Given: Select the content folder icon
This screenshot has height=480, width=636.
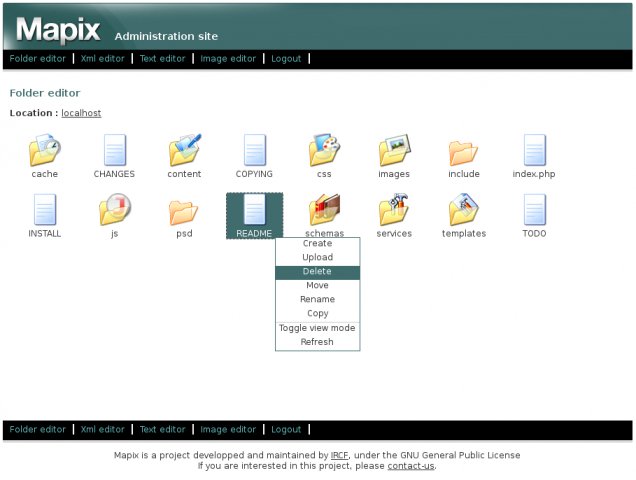Looking at the screenshot, I should click(x=184, y=150).
